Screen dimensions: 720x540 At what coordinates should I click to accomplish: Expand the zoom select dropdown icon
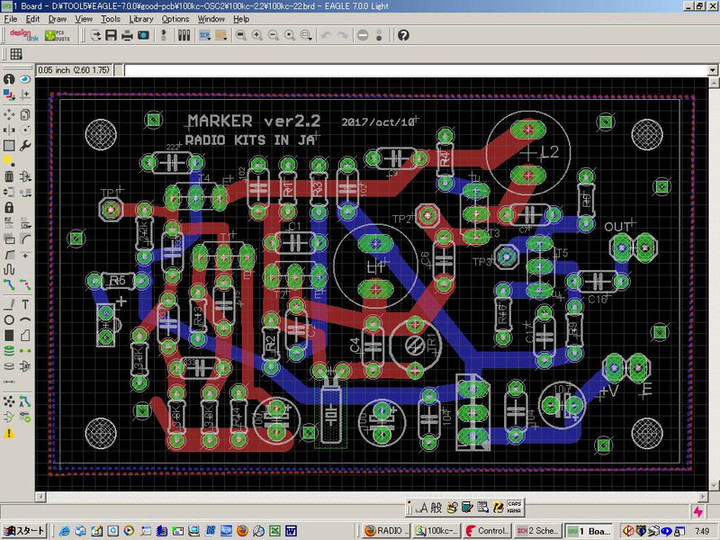click(305, 35)
